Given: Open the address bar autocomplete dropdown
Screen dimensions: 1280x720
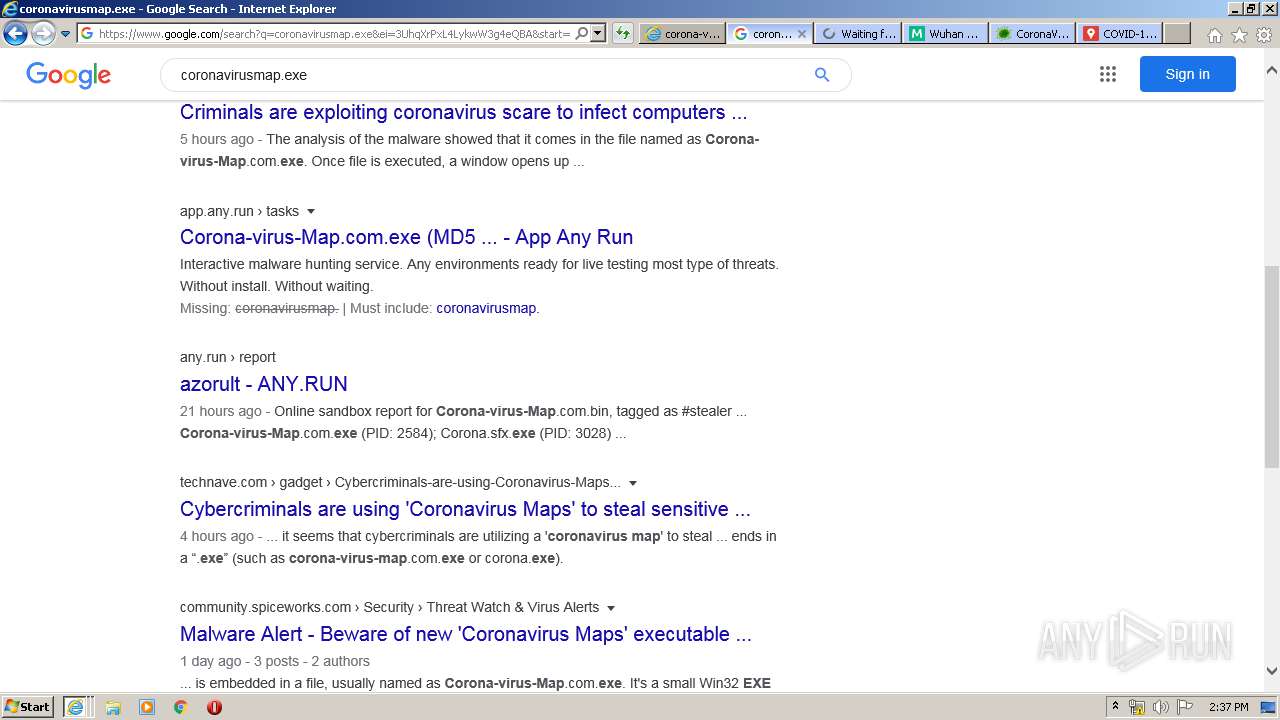Looking at the screenshot, I should tap(598, 33).
